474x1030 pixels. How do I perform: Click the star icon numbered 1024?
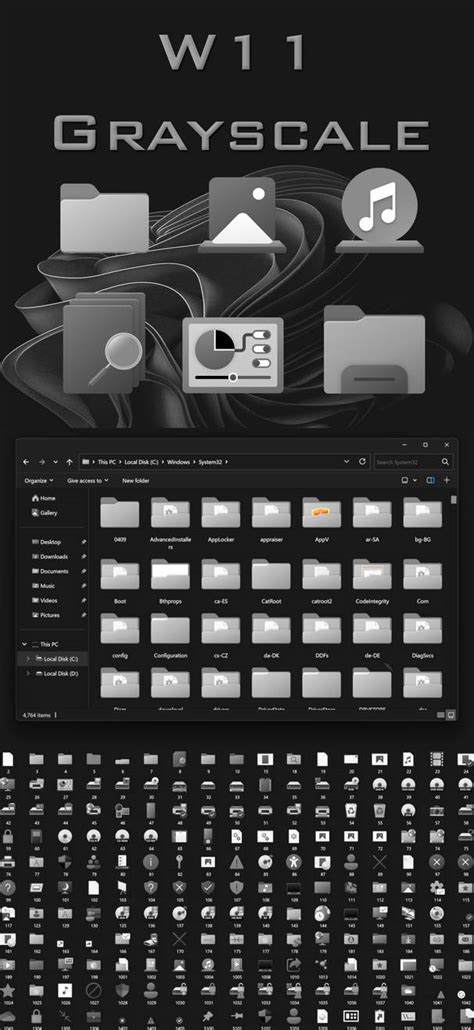tap(8, 990)
